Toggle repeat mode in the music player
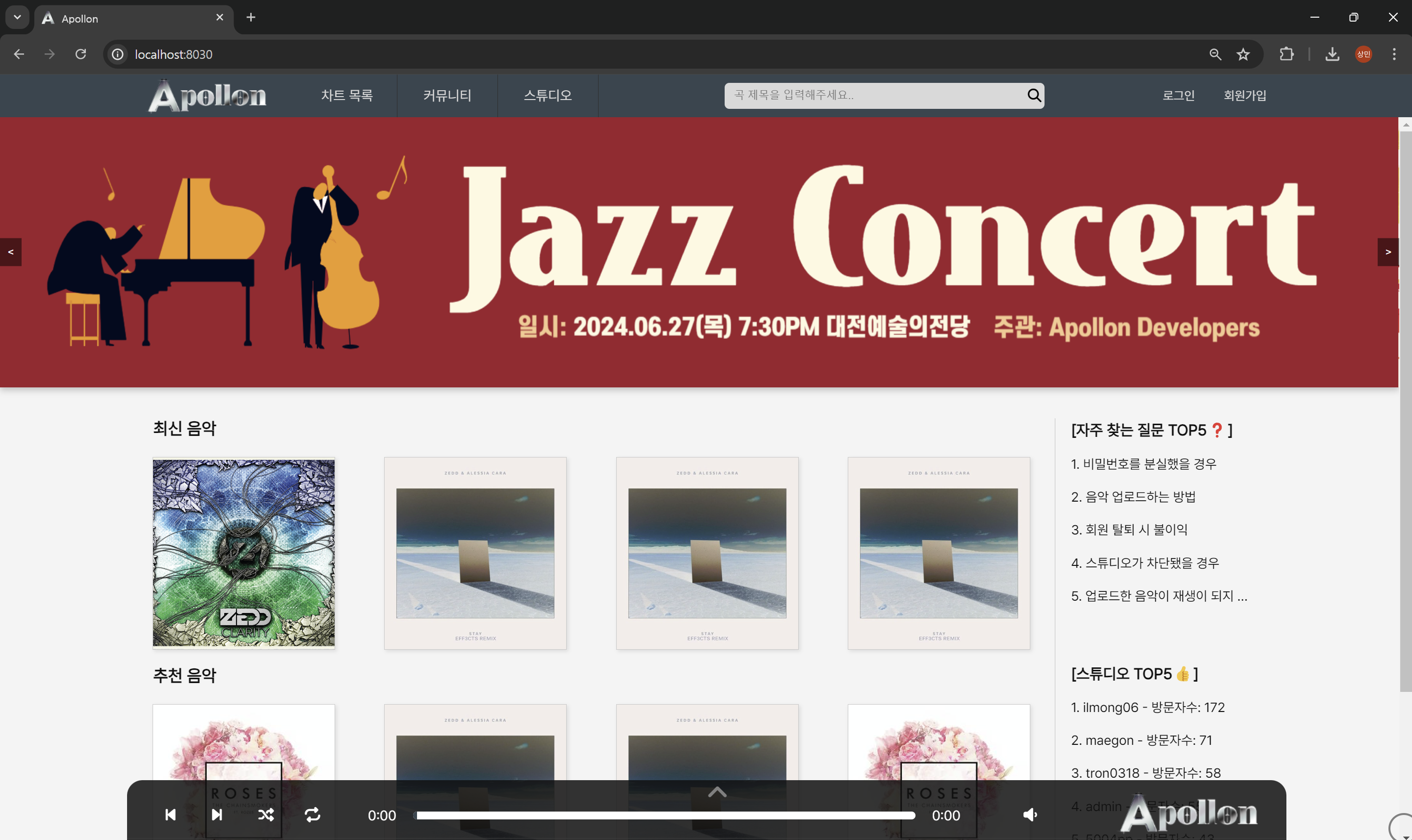The width and height of the screenshot is (1412, 840). pos(313,815)
